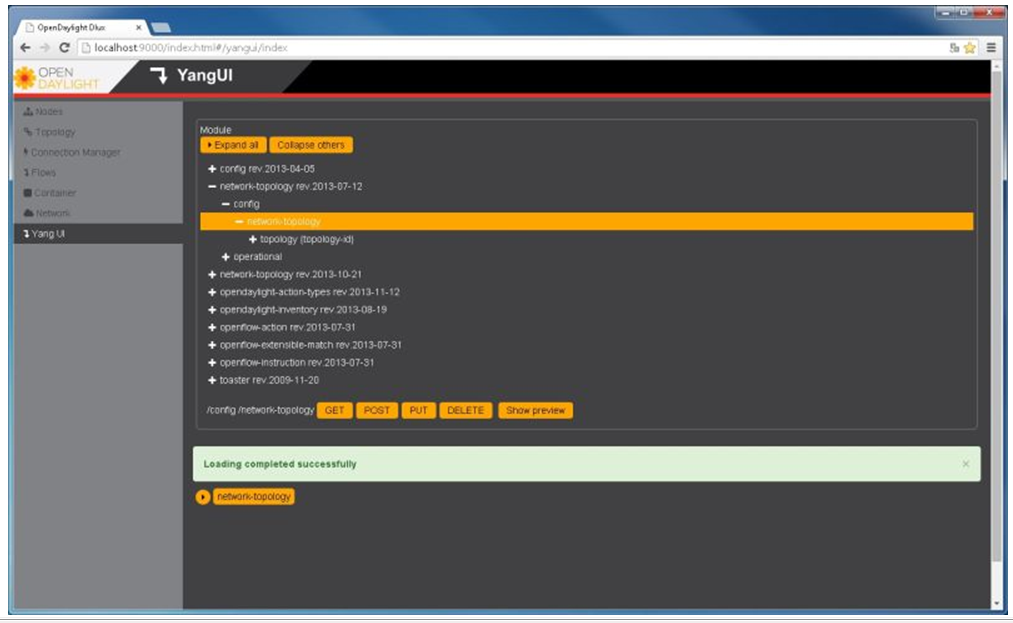Select topology {topology-id} label
Screen dimensions: 1013x623
[x=307, y=239]
